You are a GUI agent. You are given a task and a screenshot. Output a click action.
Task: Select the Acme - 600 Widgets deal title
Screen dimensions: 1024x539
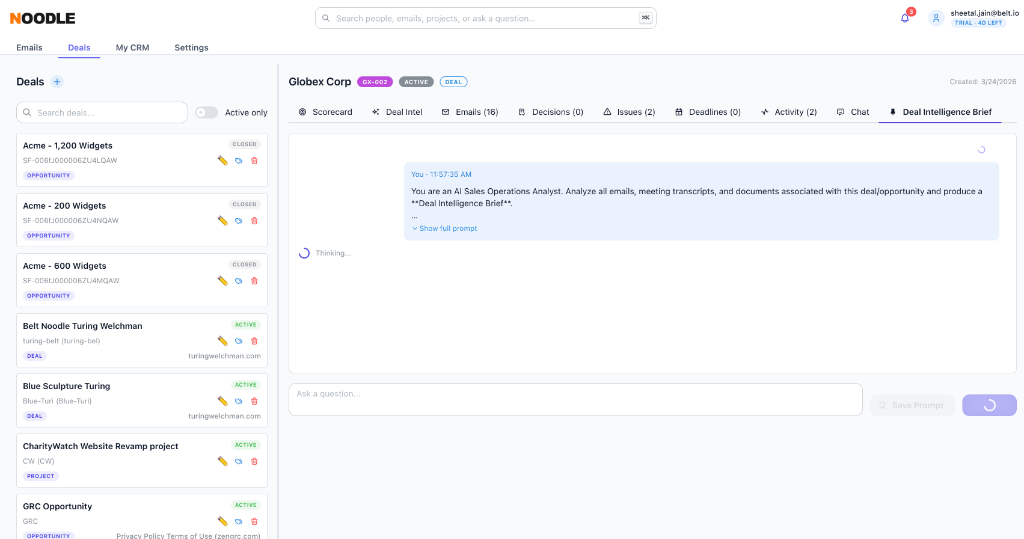click(65, 266)
